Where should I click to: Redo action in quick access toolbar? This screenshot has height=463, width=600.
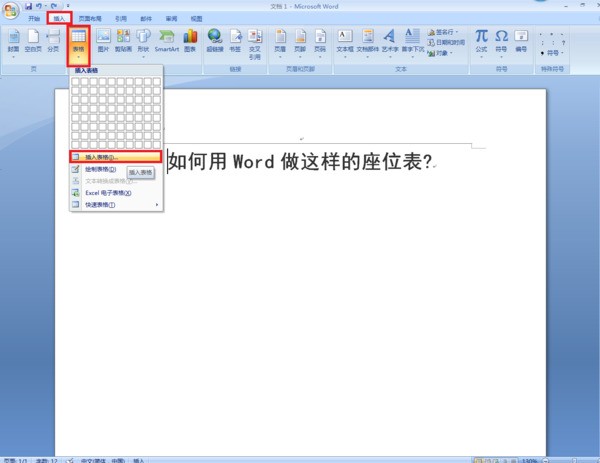[x=54, y=6]
